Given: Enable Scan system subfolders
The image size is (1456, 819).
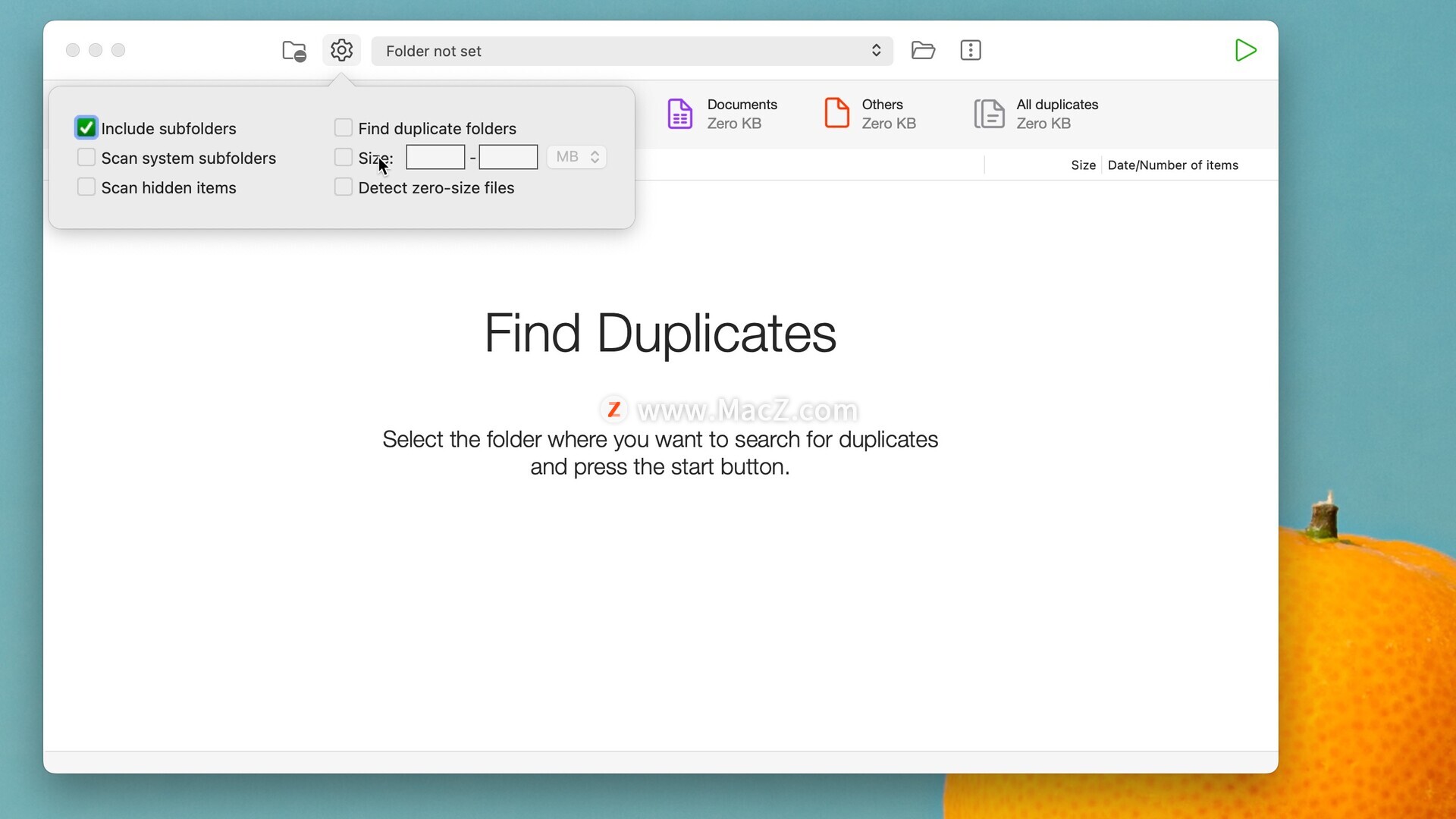Looking at the screenshot, I should (x=86, y=157).
